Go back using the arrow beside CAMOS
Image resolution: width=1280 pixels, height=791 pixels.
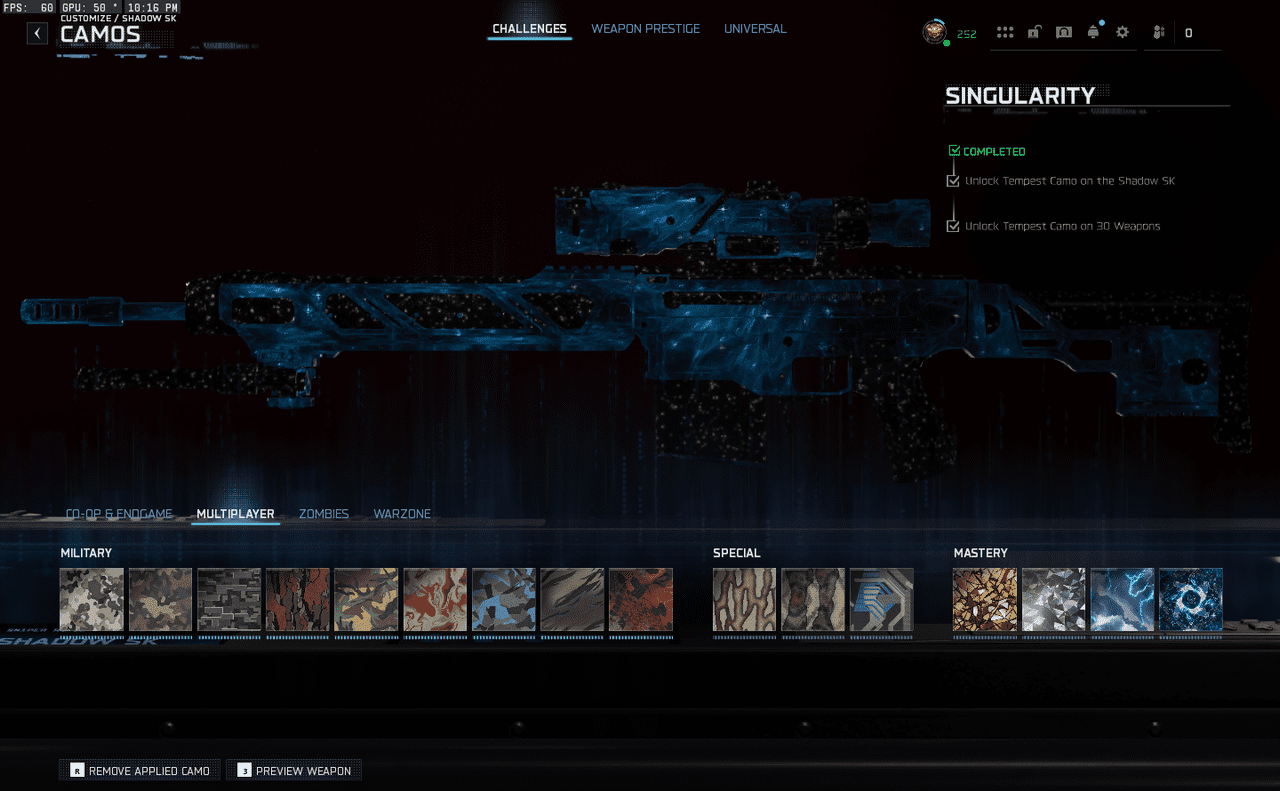37,33
